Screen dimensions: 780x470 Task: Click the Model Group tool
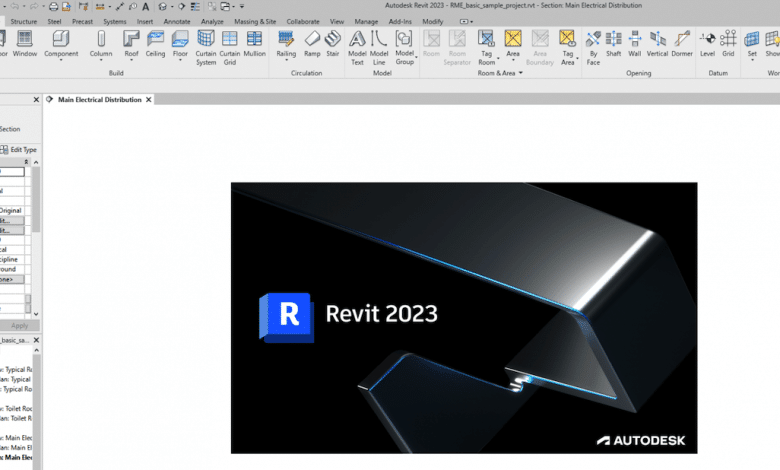coord(404,48)
